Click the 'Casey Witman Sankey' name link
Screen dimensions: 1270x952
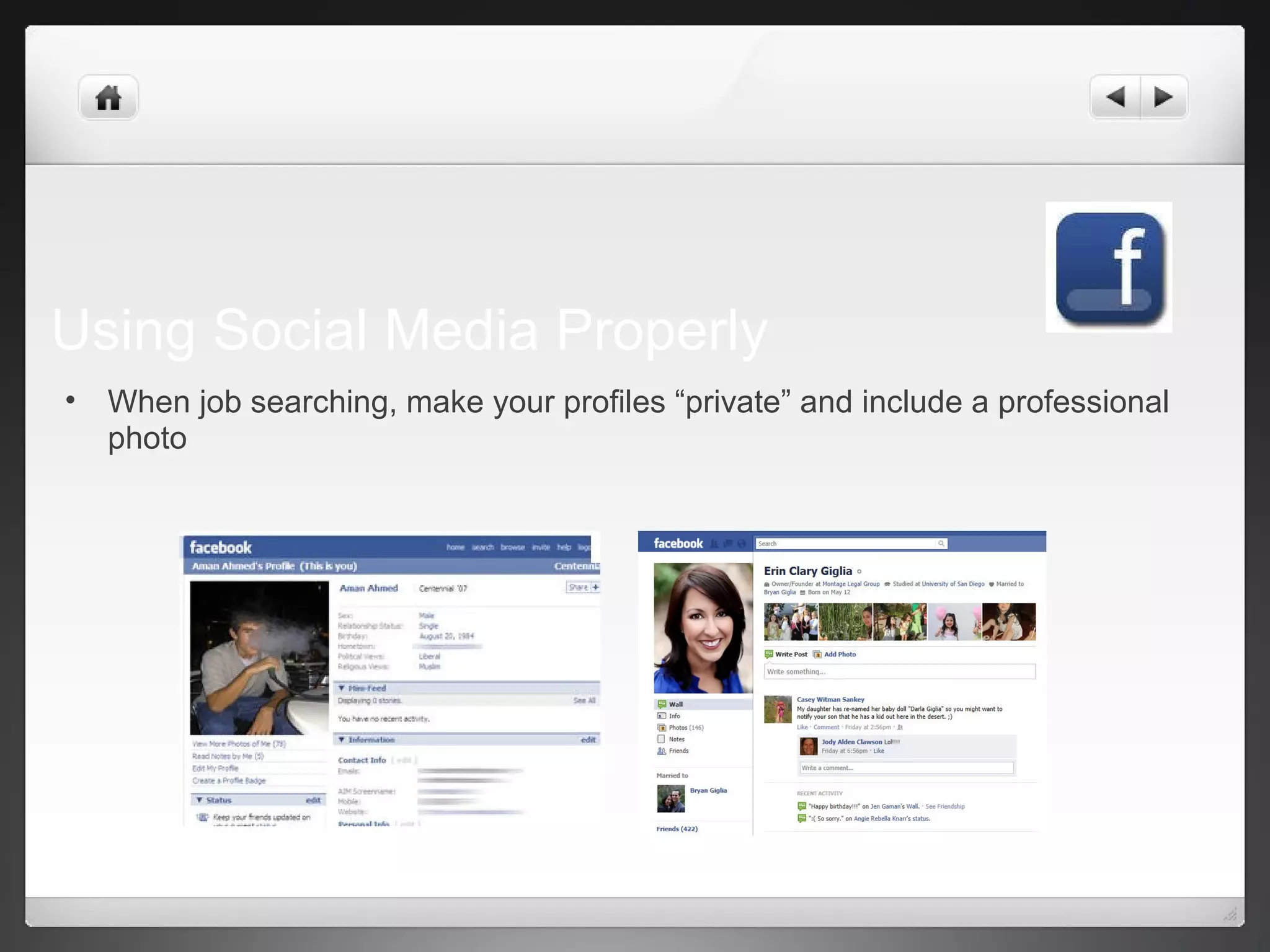[830, 700]
